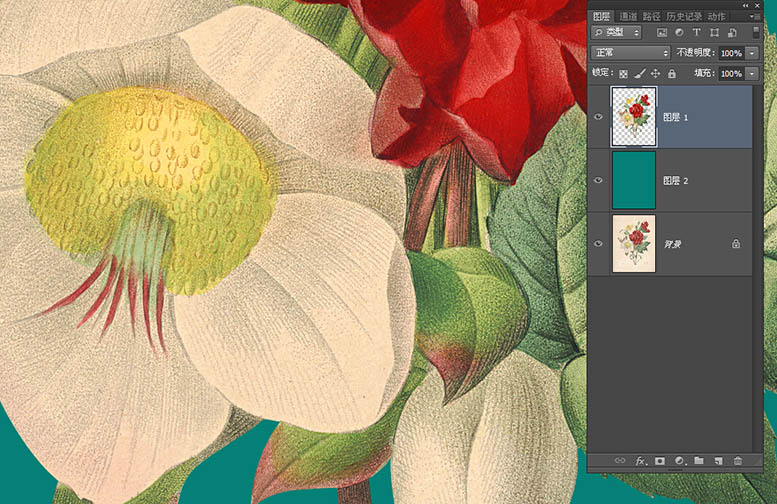Viewport: 777px width, 504px height.
Task: Switch to the 通道 tab
Action: pos(628,16)
